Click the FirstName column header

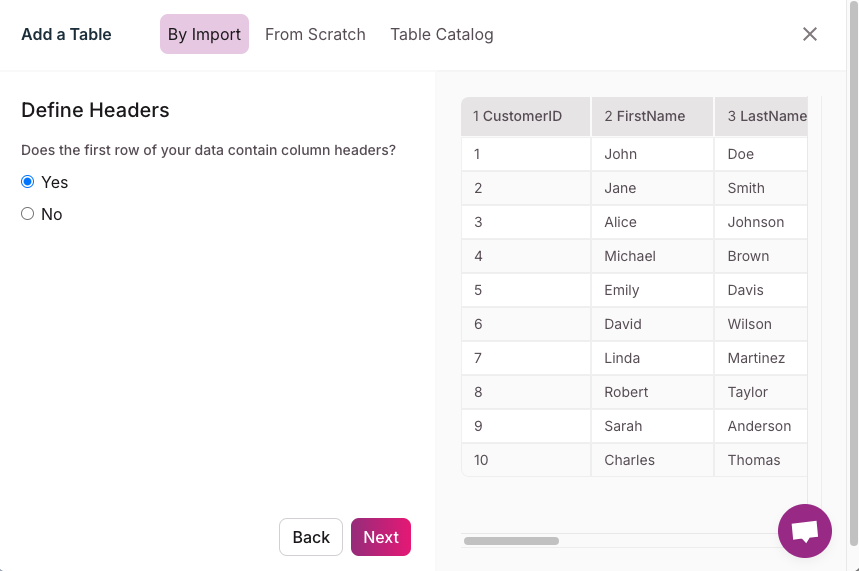pyautogui.click(x=651, y=116)
